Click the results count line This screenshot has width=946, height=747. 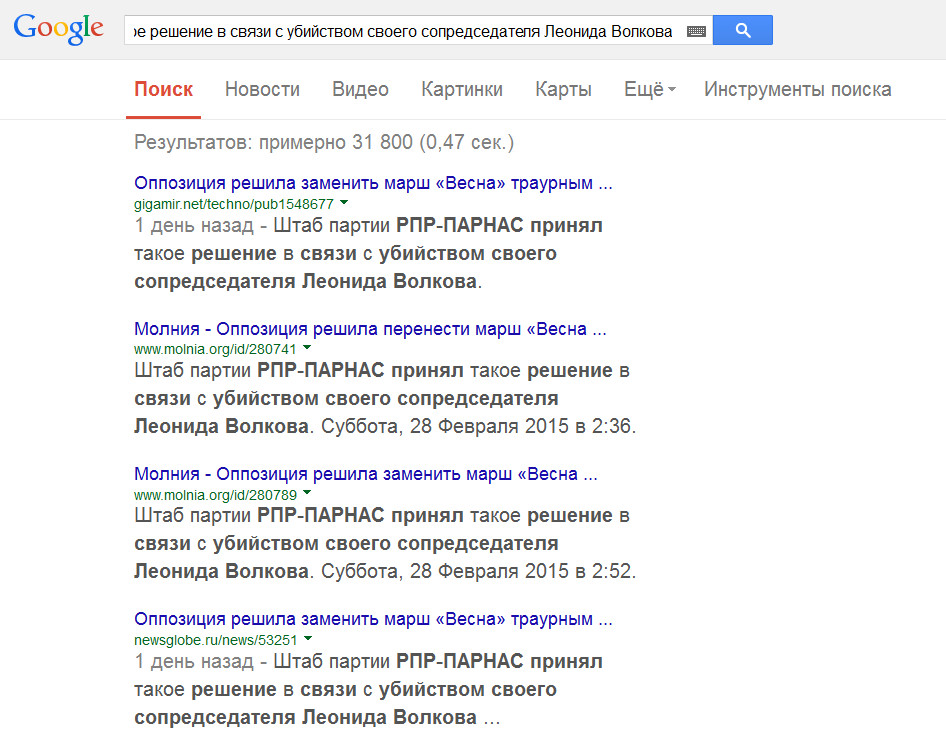pos(324,142)
